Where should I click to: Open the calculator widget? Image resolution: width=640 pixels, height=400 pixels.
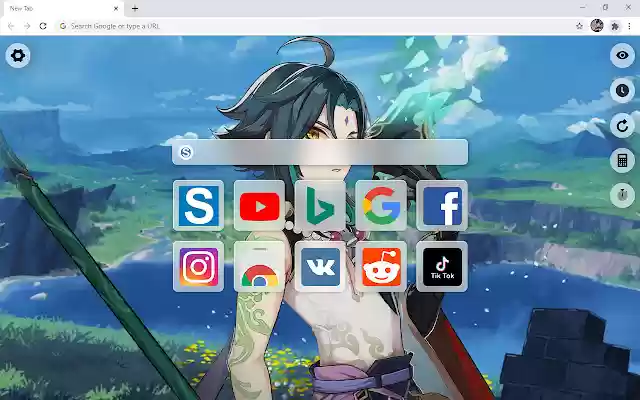coord(622,160)
